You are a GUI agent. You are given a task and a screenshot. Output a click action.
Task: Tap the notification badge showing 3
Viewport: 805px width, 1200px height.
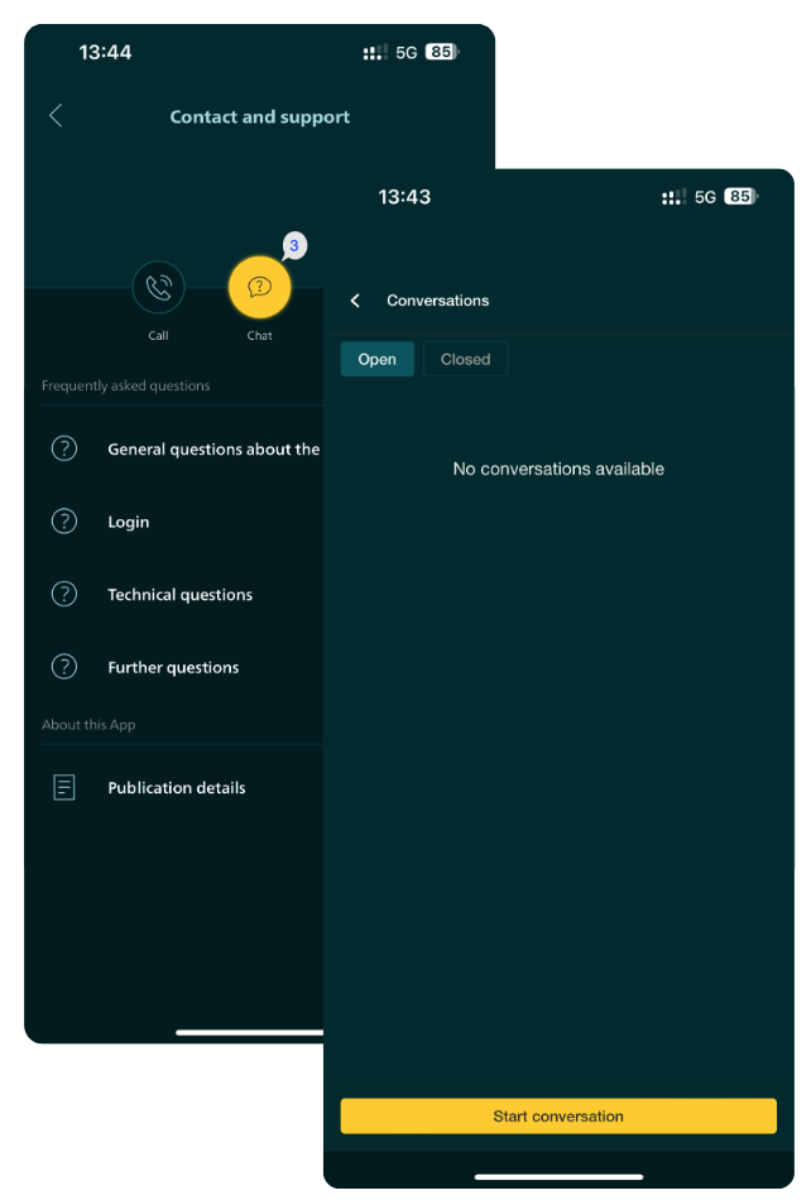(294, 246)
